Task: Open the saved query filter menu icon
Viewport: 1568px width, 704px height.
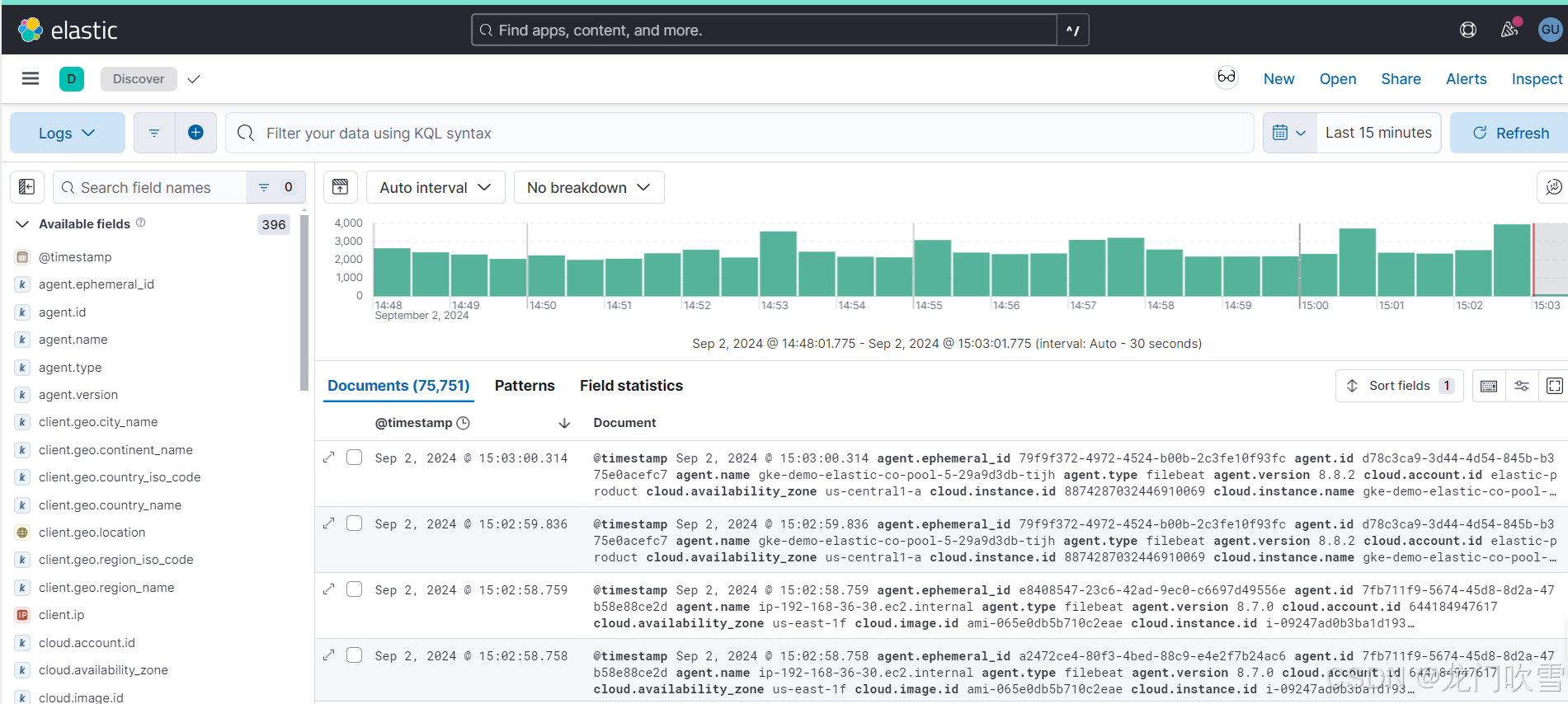Action: point(154,133)
